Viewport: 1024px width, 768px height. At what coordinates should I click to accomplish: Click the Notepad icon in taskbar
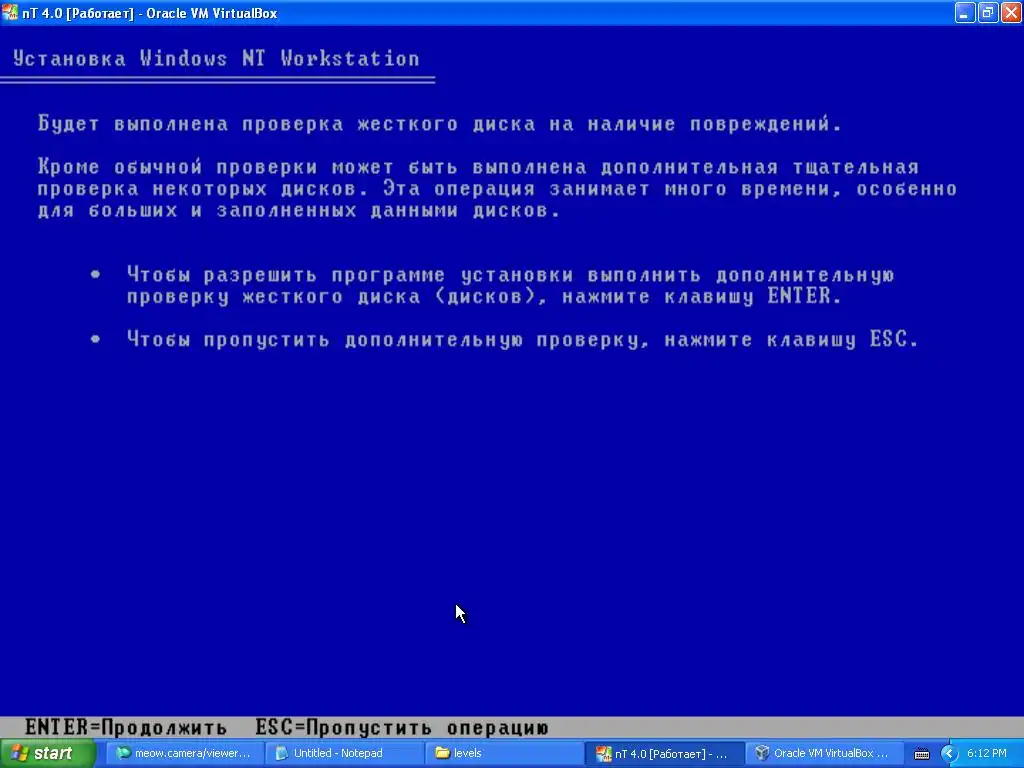coord(282,754)
